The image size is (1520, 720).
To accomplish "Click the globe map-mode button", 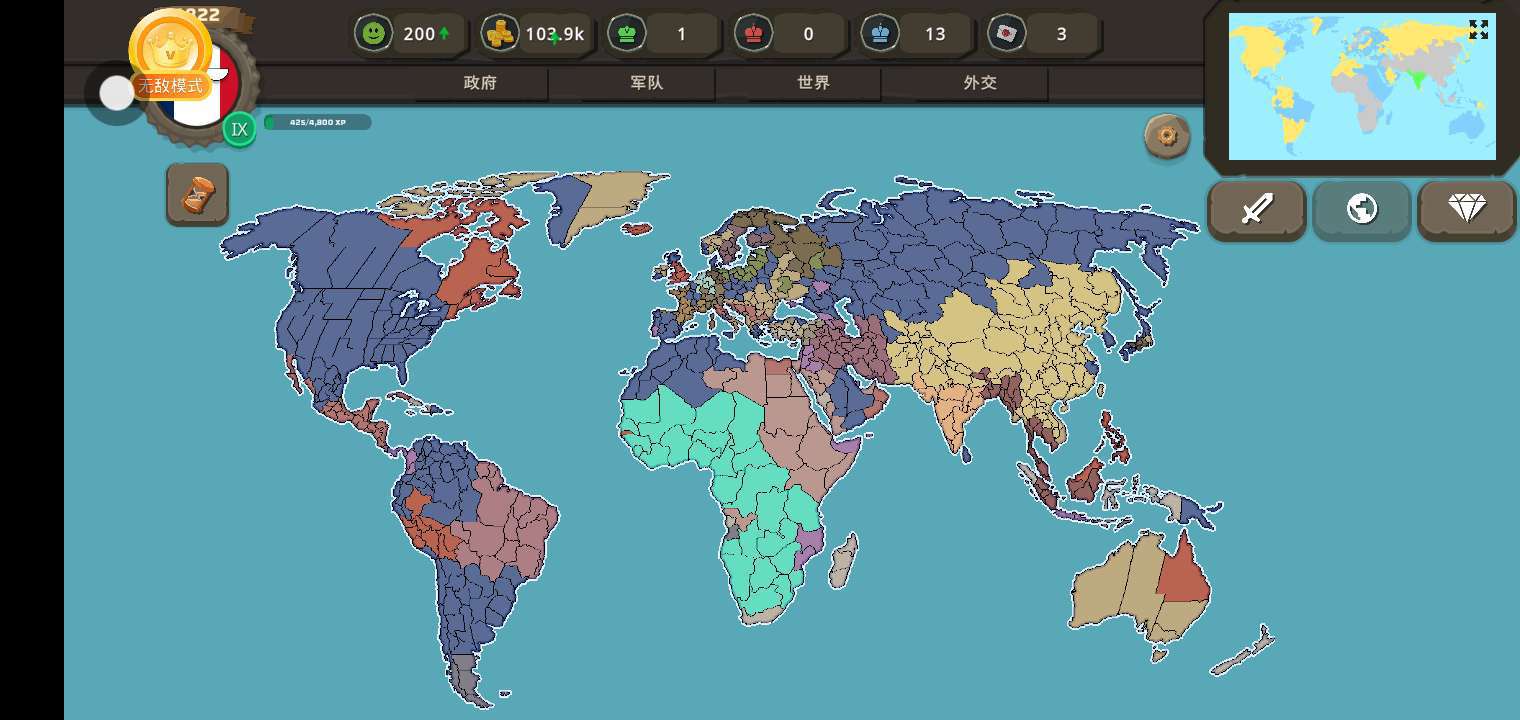I will pos(1362,209).
